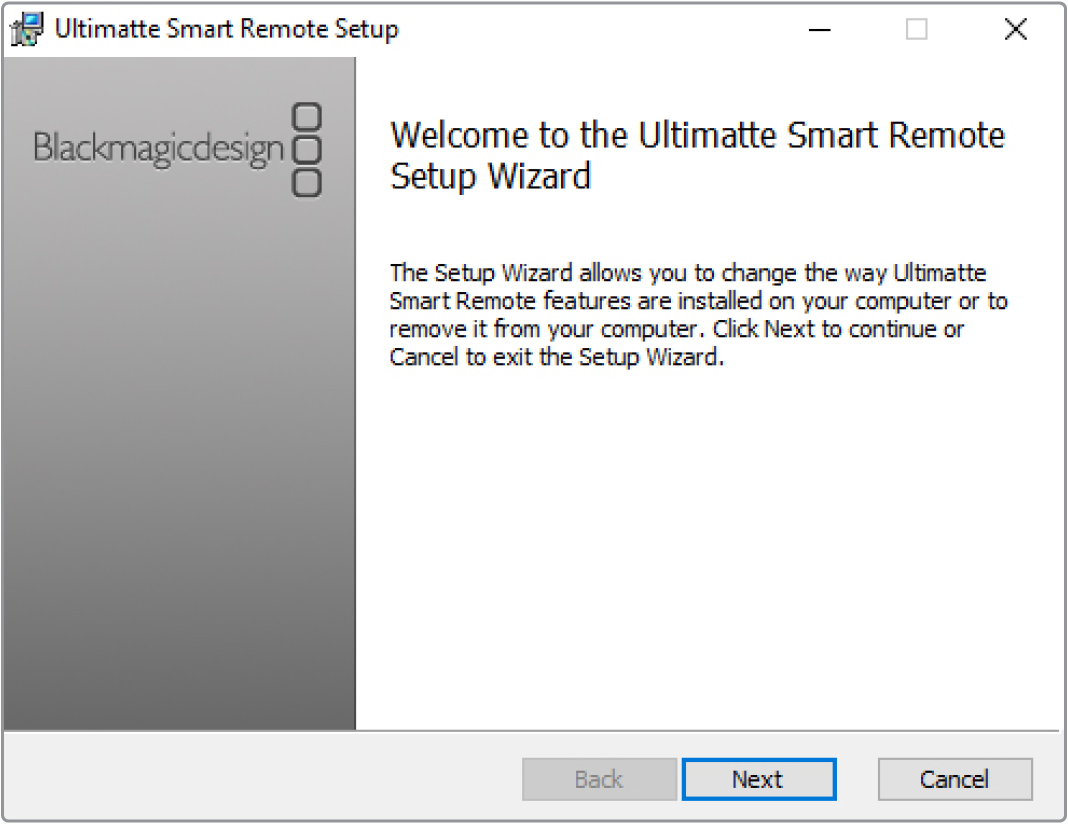This screenshot has width=1068, height=827.
Task: Click the top square of the Blackmagic logo
Action: click(x=308, y=118)
